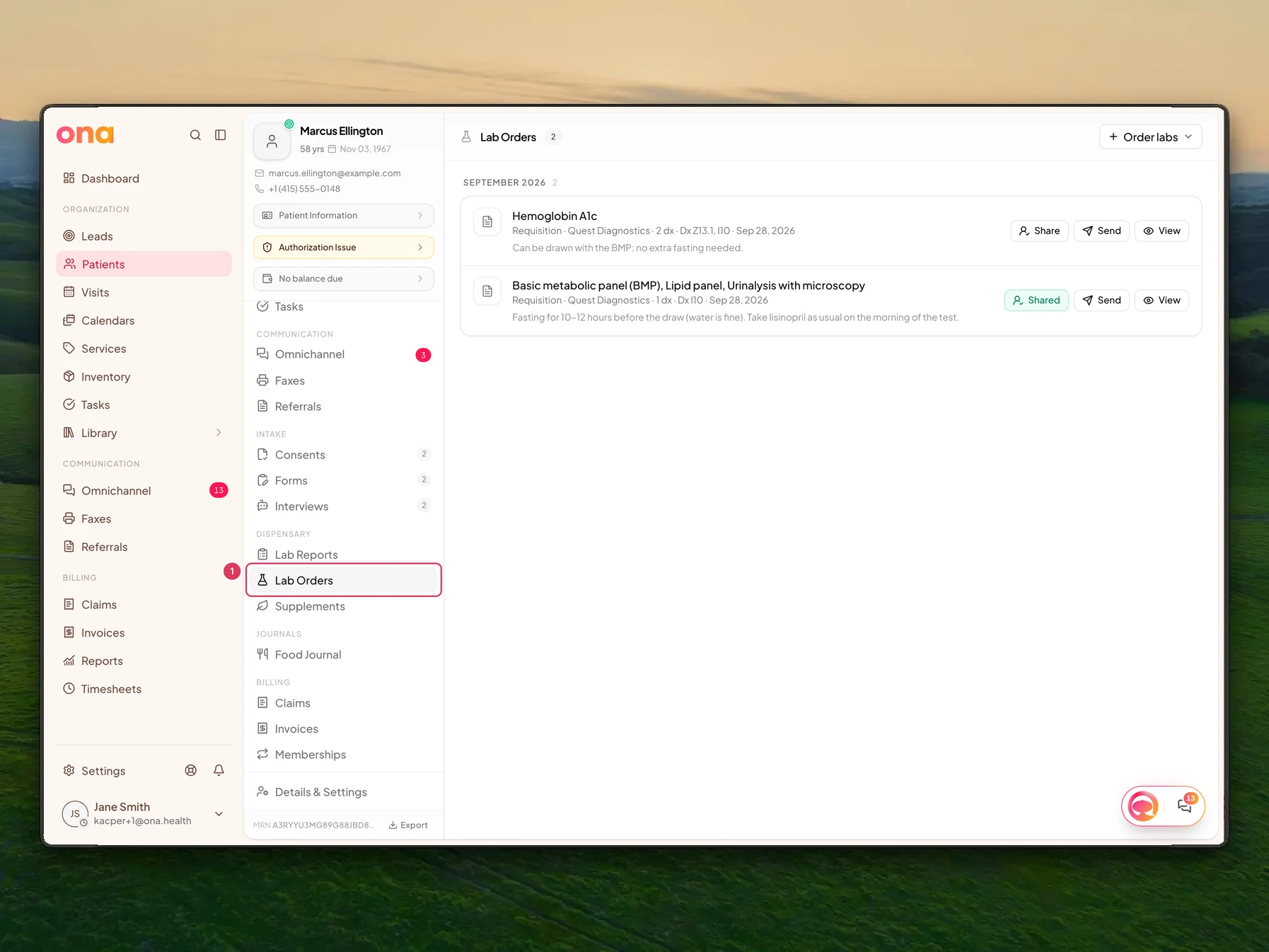
Task: Open organization Tasks in main sidebar
Action: click(x=144, y=405)
